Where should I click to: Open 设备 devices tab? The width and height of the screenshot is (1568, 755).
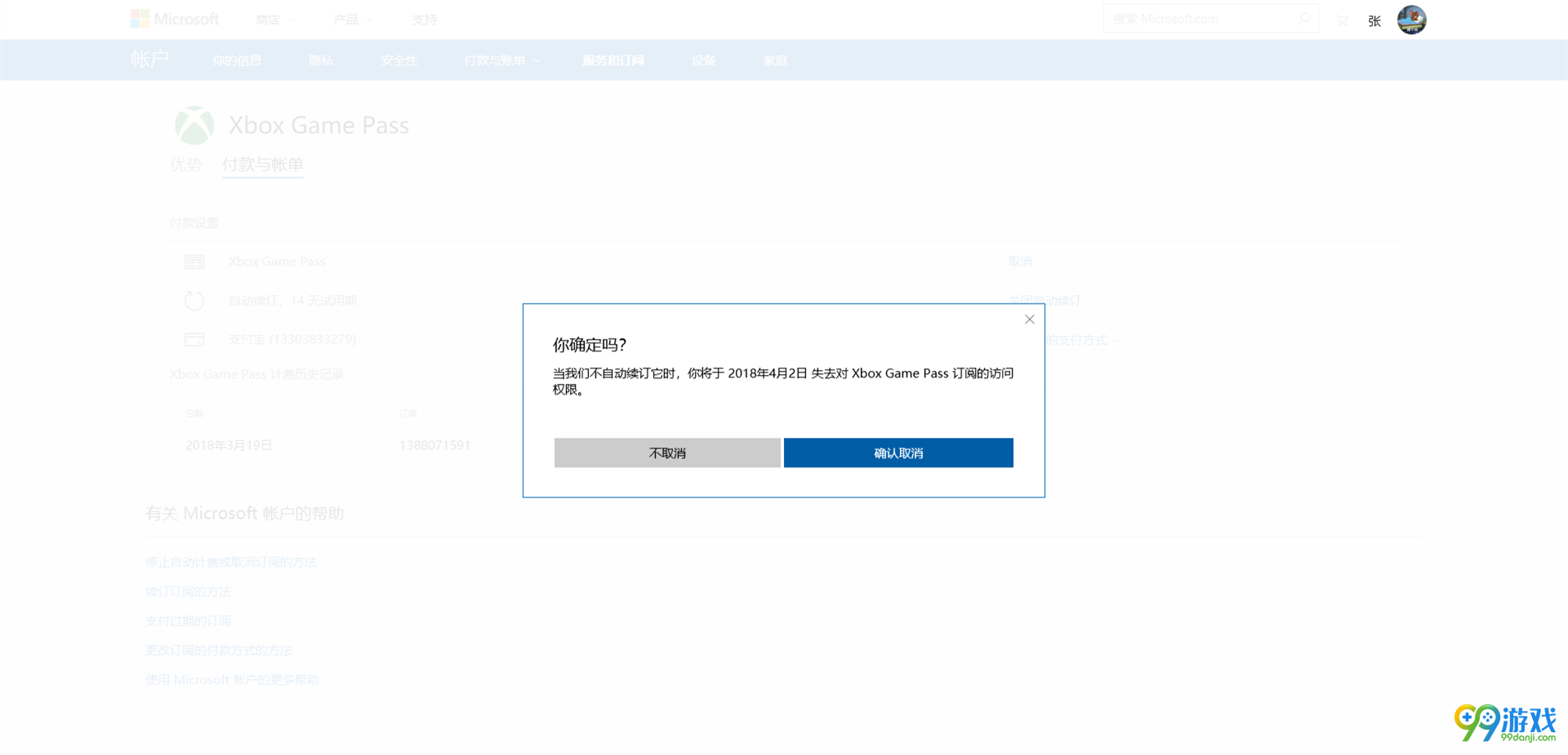[x=704, y=60]
